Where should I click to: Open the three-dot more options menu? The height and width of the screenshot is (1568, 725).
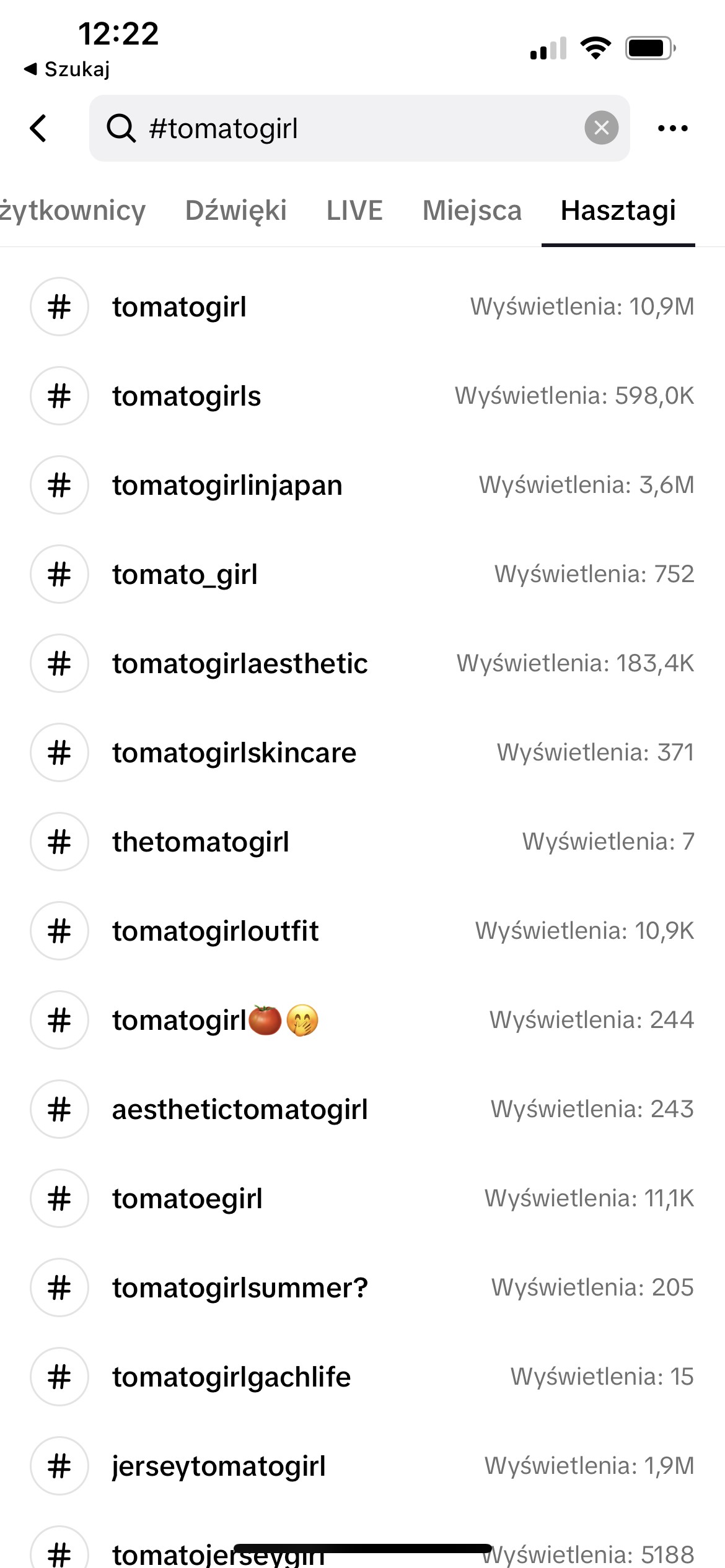pos(672,128)
